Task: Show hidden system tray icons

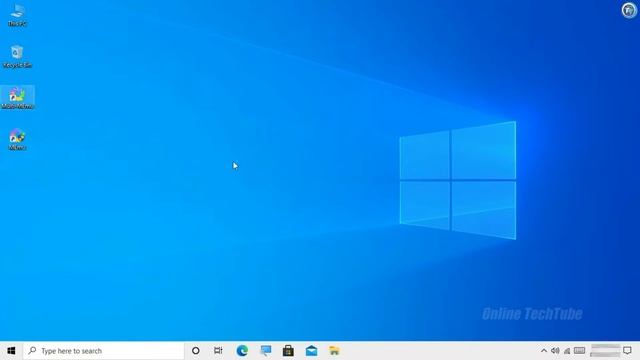Action: (x=544, y=351)
